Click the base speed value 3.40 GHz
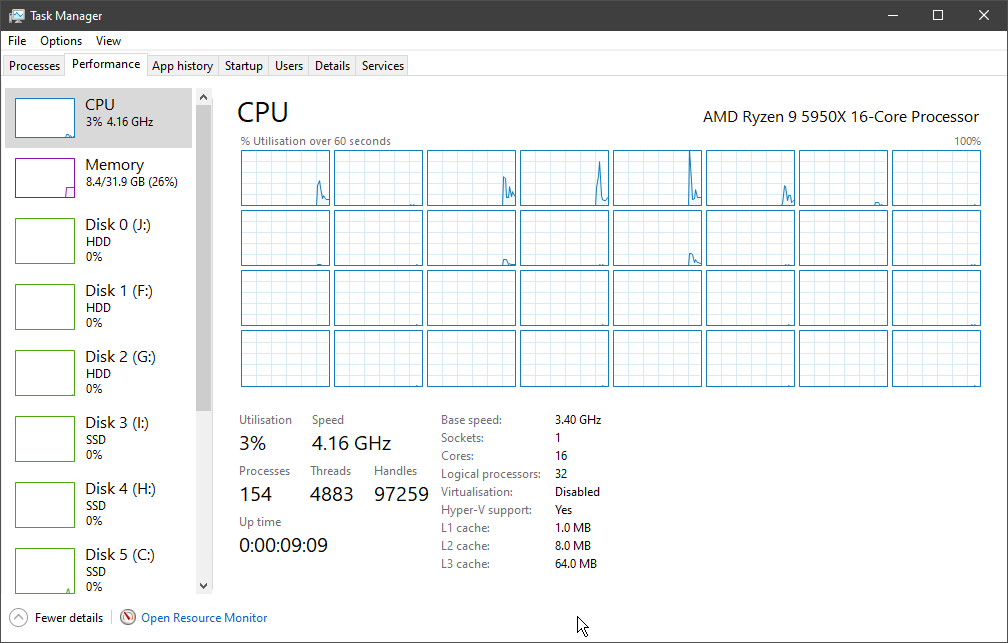The image size is (1008, 643). [578, 420]
